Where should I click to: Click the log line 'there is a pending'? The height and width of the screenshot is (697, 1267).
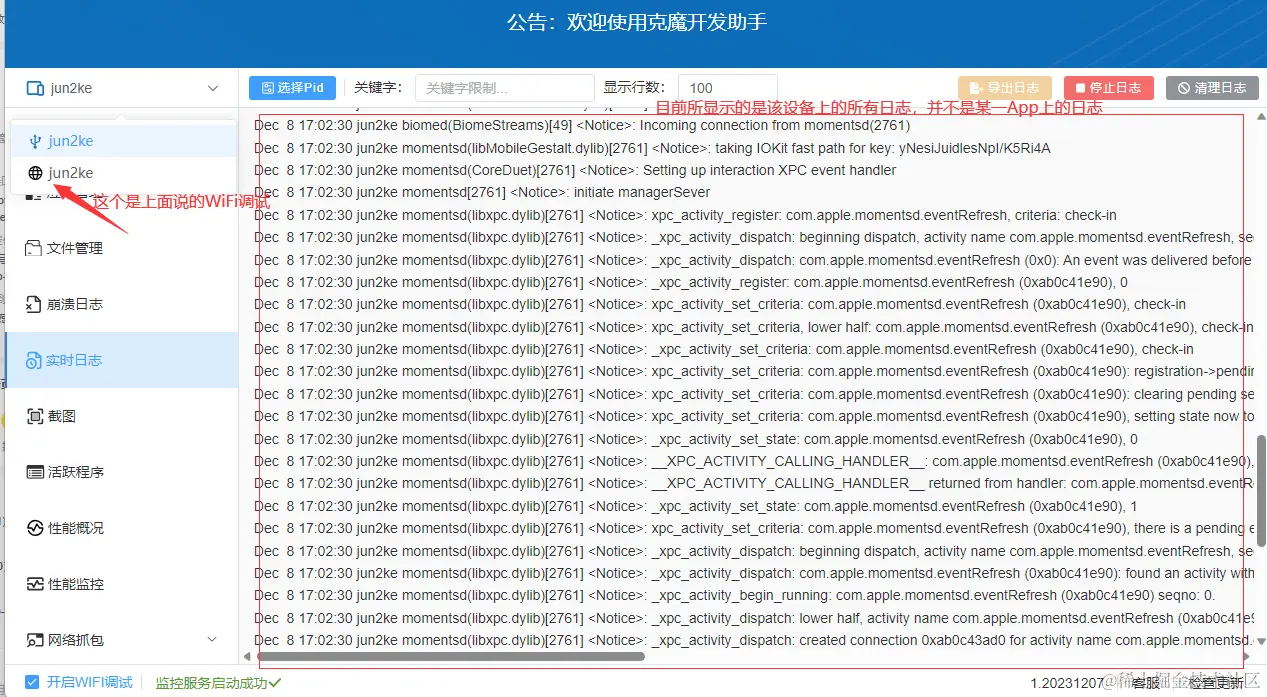pyautogui.click(x=754, y=529)
